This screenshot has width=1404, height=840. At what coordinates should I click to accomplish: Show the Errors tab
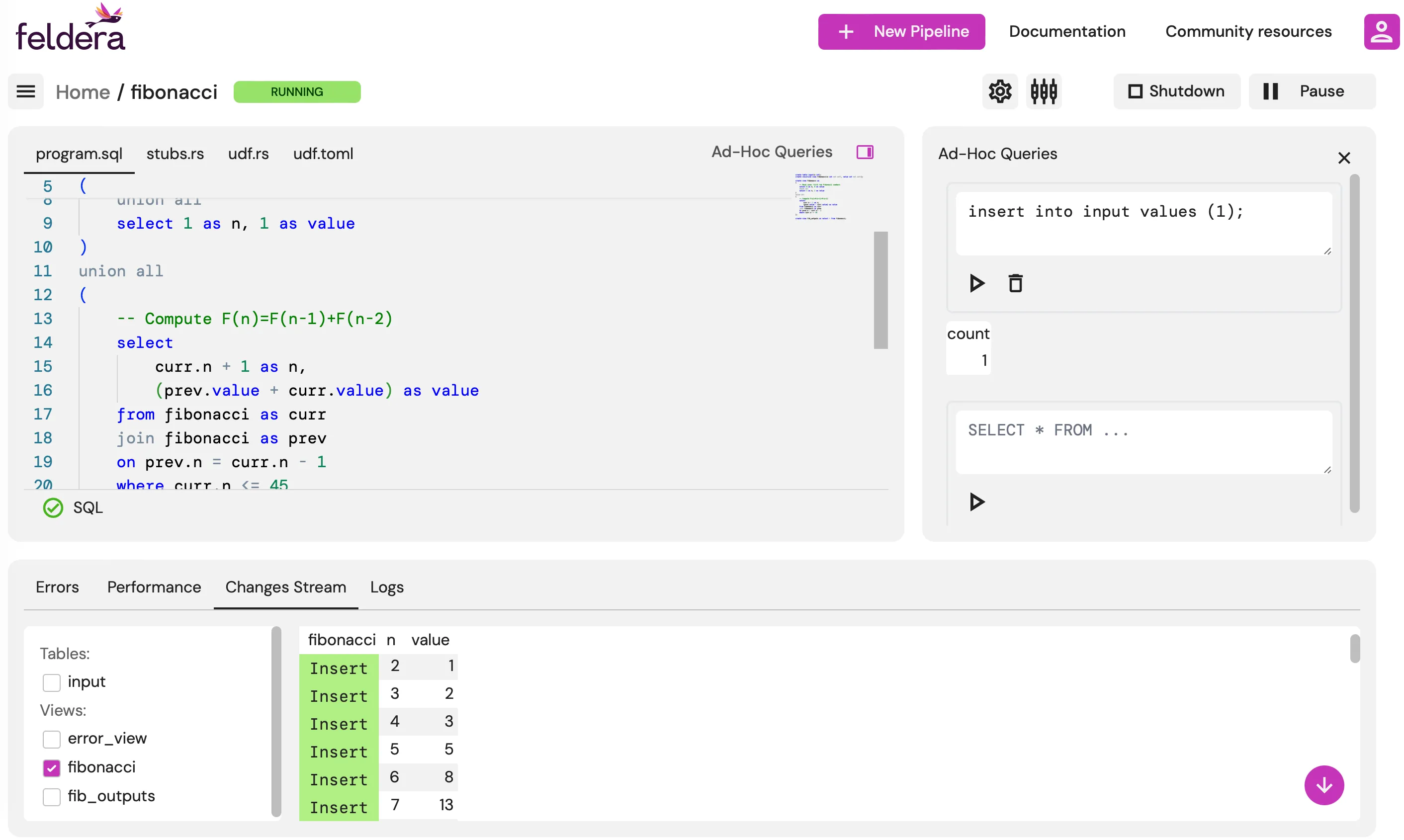pyautogui.click(x=57, y=587)
